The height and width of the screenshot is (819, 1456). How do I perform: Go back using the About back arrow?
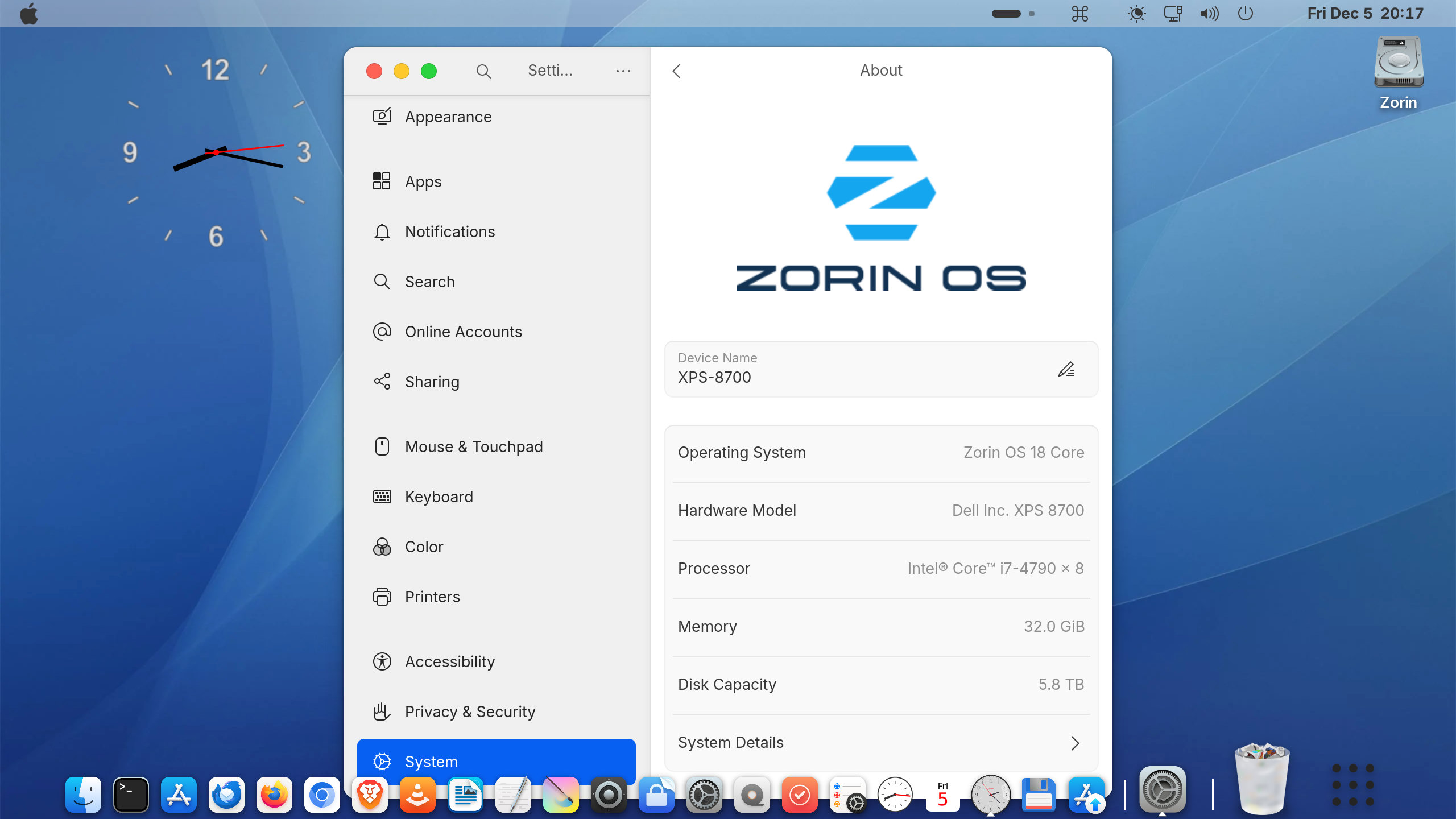tap(676, 71)
